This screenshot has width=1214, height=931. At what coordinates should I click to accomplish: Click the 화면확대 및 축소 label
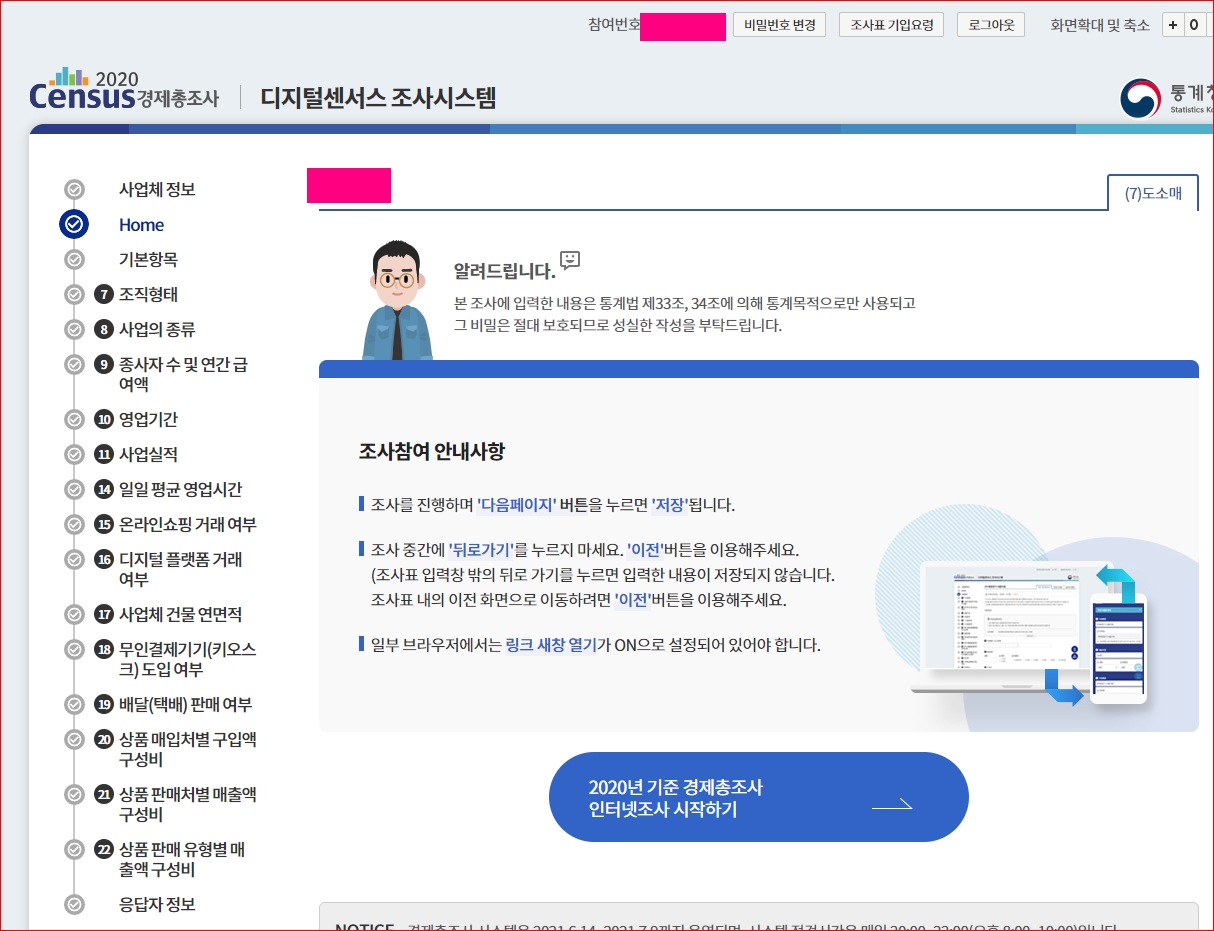pyautogui.click(x=1100, y=25)
